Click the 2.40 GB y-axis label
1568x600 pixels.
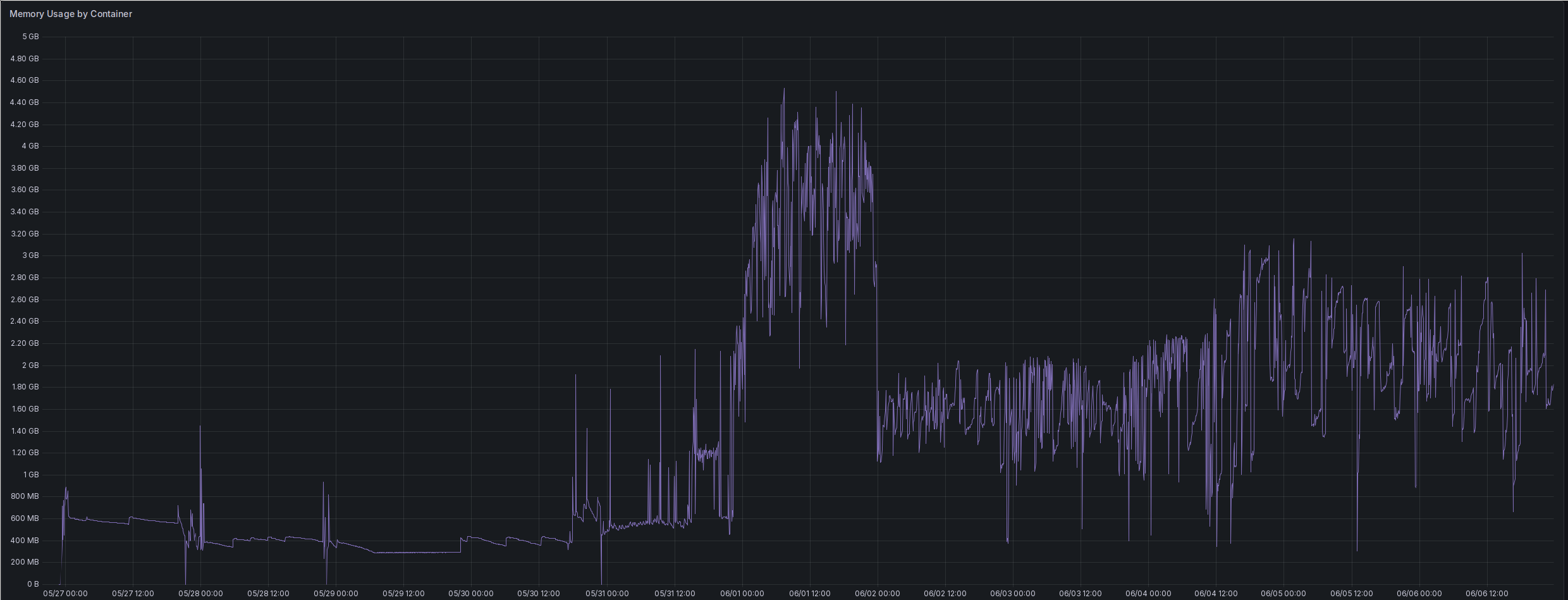(25, 321)
